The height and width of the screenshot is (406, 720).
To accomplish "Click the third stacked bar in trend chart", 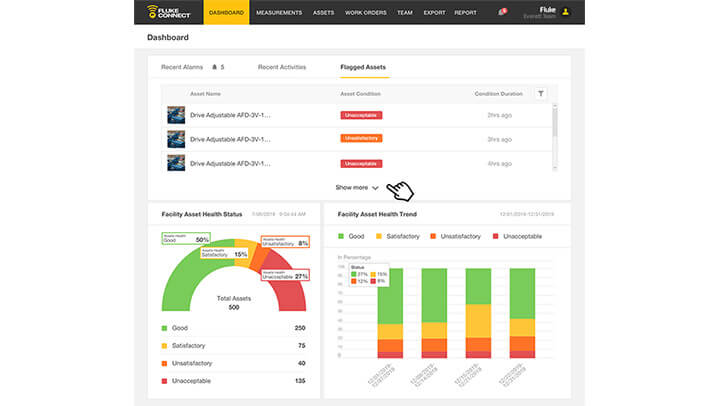I will (478, 313).
